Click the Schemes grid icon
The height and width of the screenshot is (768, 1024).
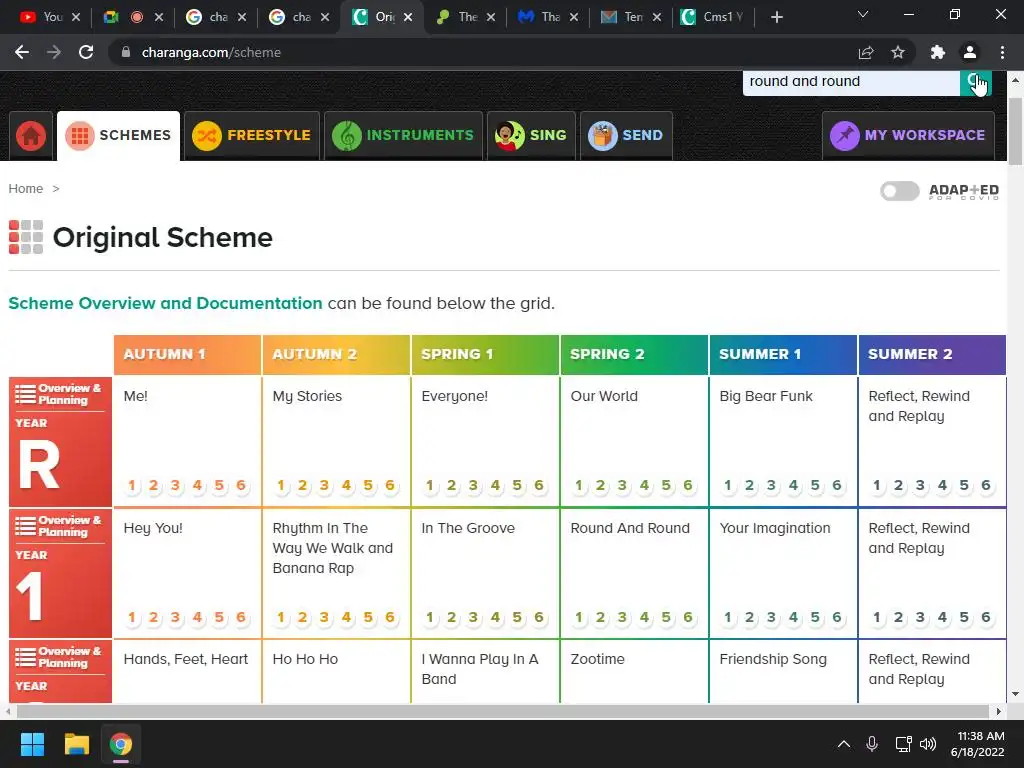[x=80, y=135]
